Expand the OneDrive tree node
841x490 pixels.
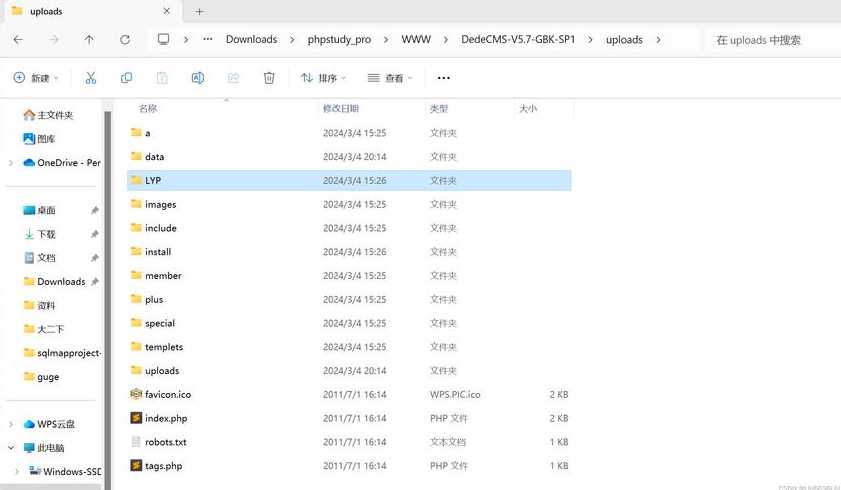coord(11,162)
